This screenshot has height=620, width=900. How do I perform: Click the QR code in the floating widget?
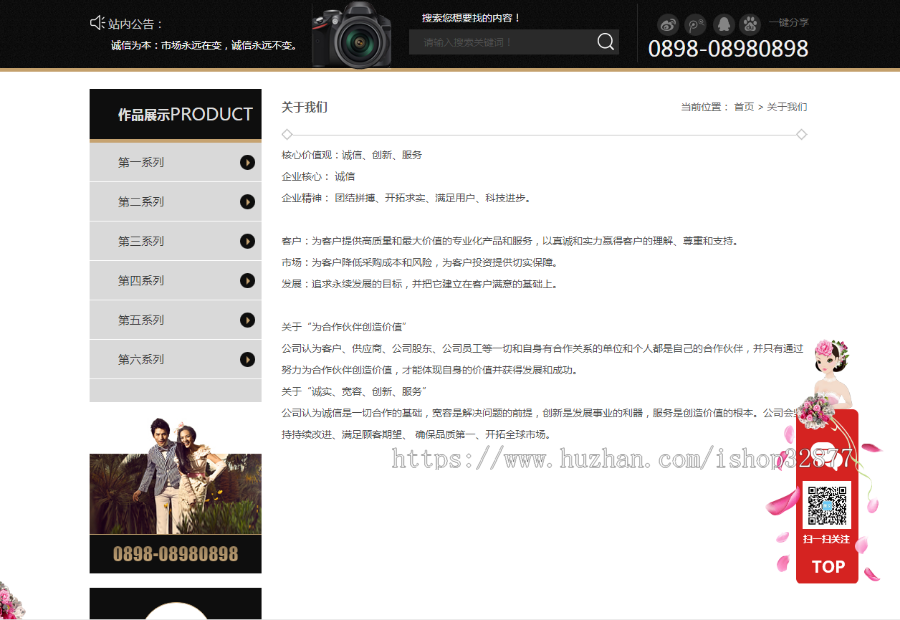[827, 505]
